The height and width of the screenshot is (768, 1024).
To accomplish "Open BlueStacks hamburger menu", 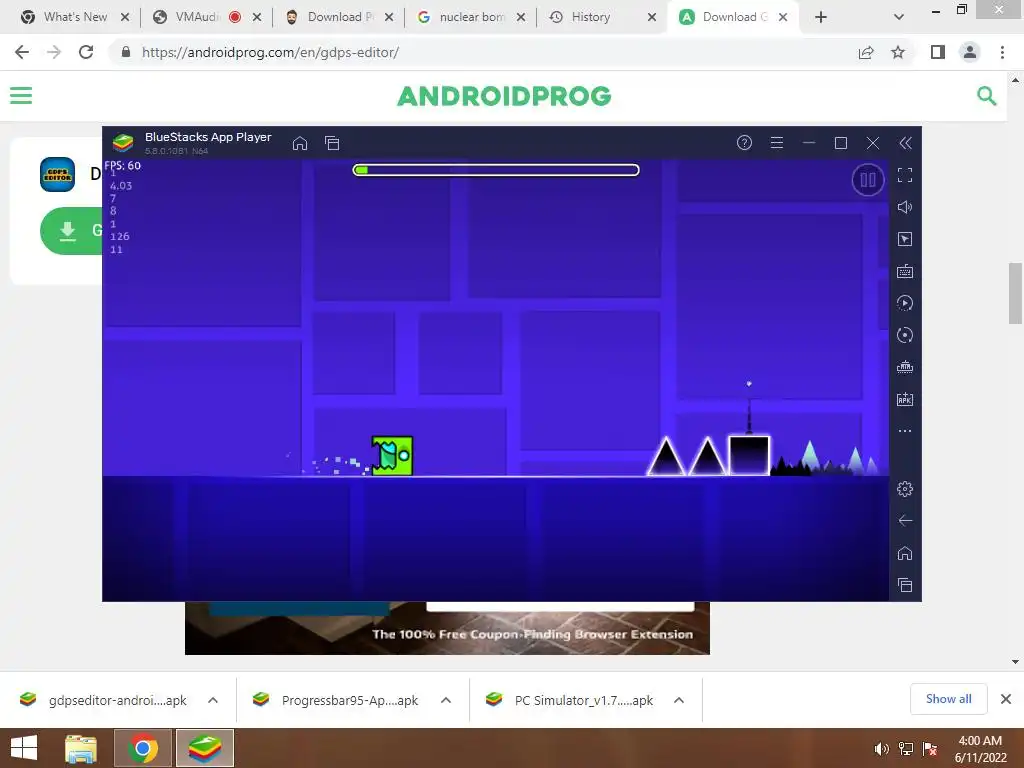I will coord(776,142).
